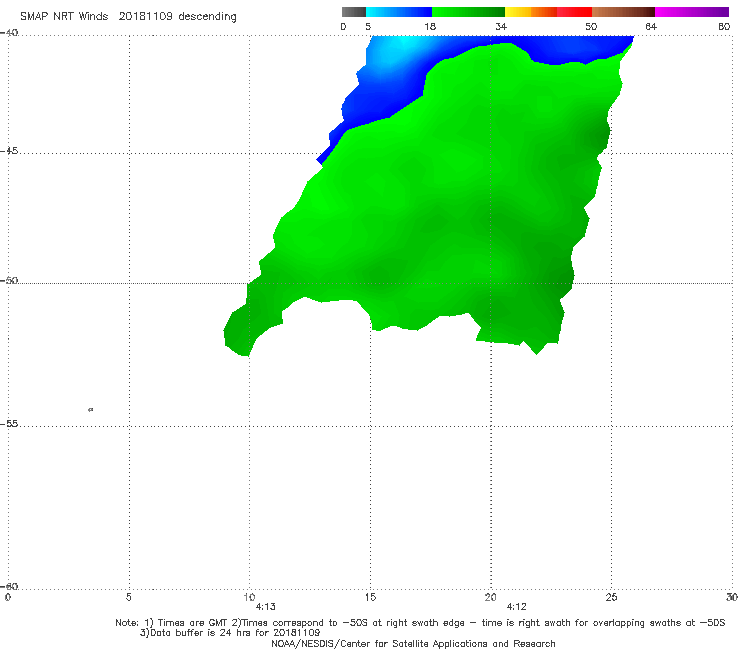
Task: Click the longitude label '20' on the bottom axis
Action: pos(490,597)
